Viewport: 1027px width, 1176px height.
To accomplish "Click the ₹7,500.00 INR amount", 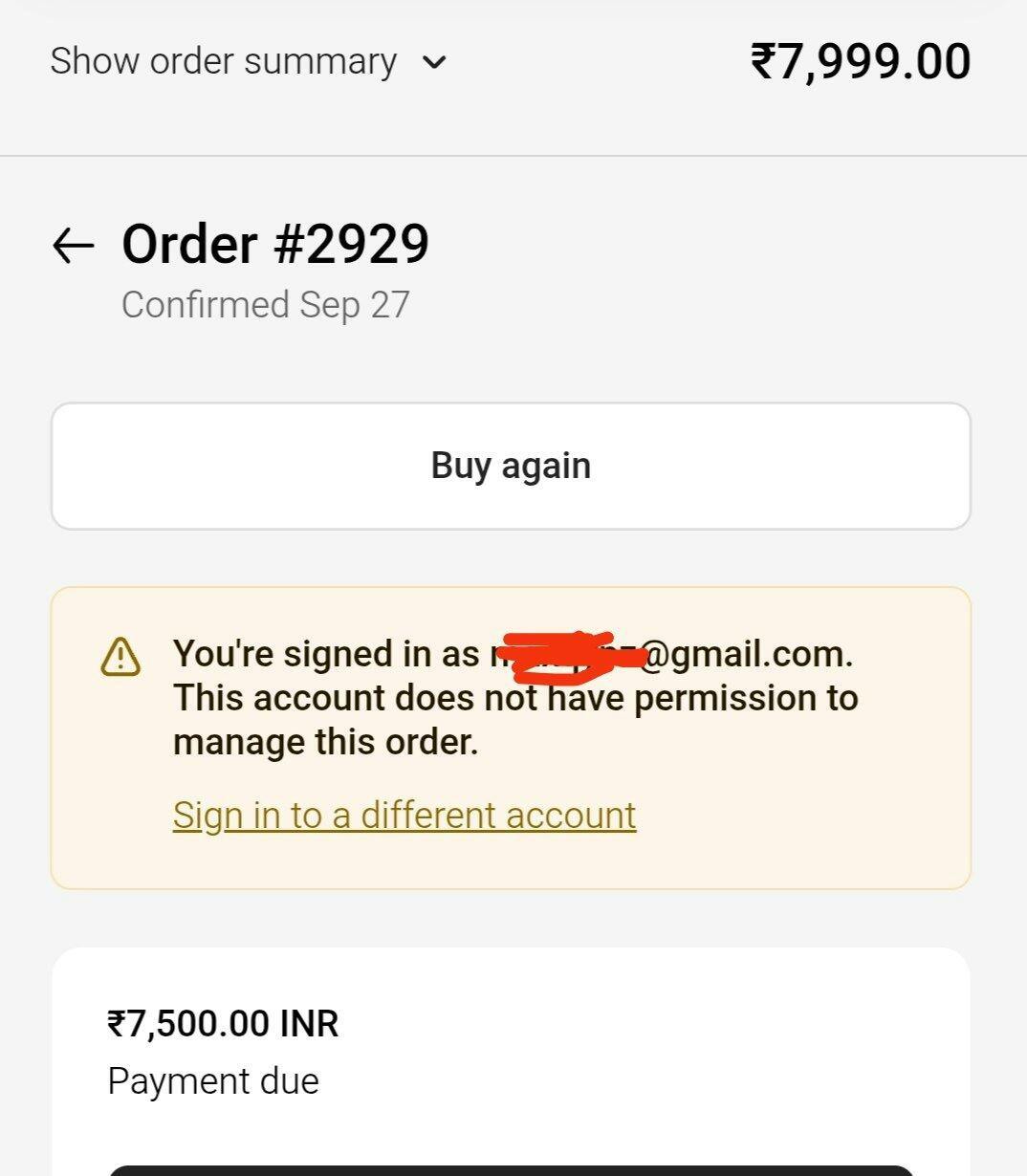I will click(x=223, y=1024).
